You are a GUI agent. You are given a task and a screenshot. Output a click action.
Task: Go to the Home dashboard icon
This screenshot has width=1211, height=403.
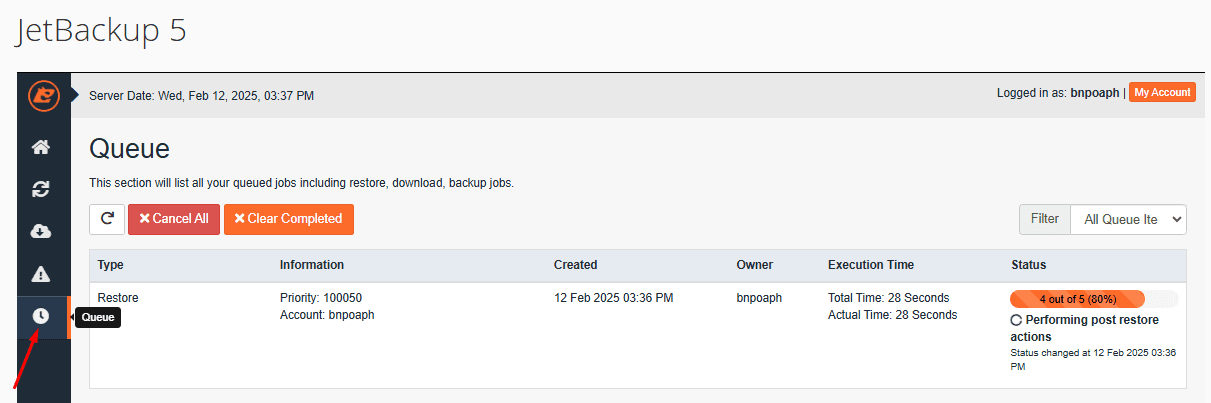tap(41, 147)
